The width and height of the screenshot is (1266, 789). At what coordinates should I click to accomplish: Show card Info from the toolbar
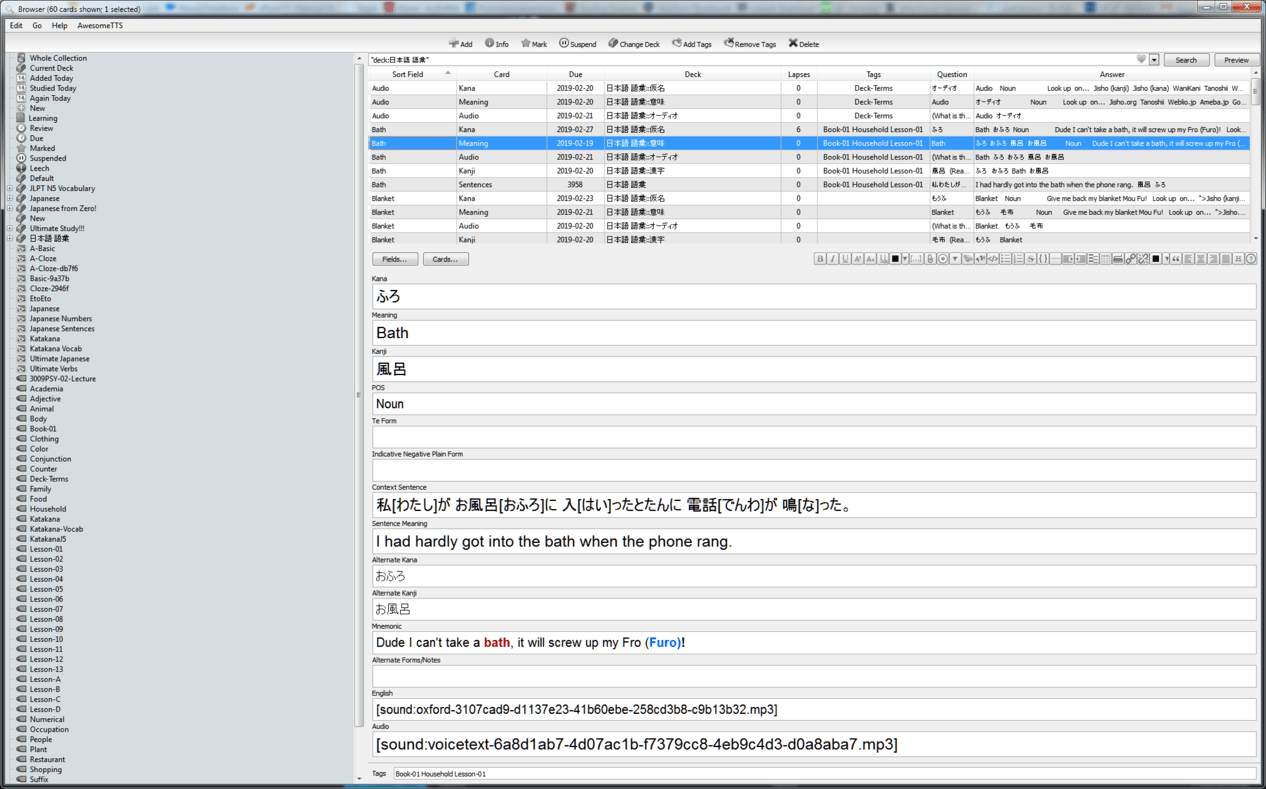497,44
